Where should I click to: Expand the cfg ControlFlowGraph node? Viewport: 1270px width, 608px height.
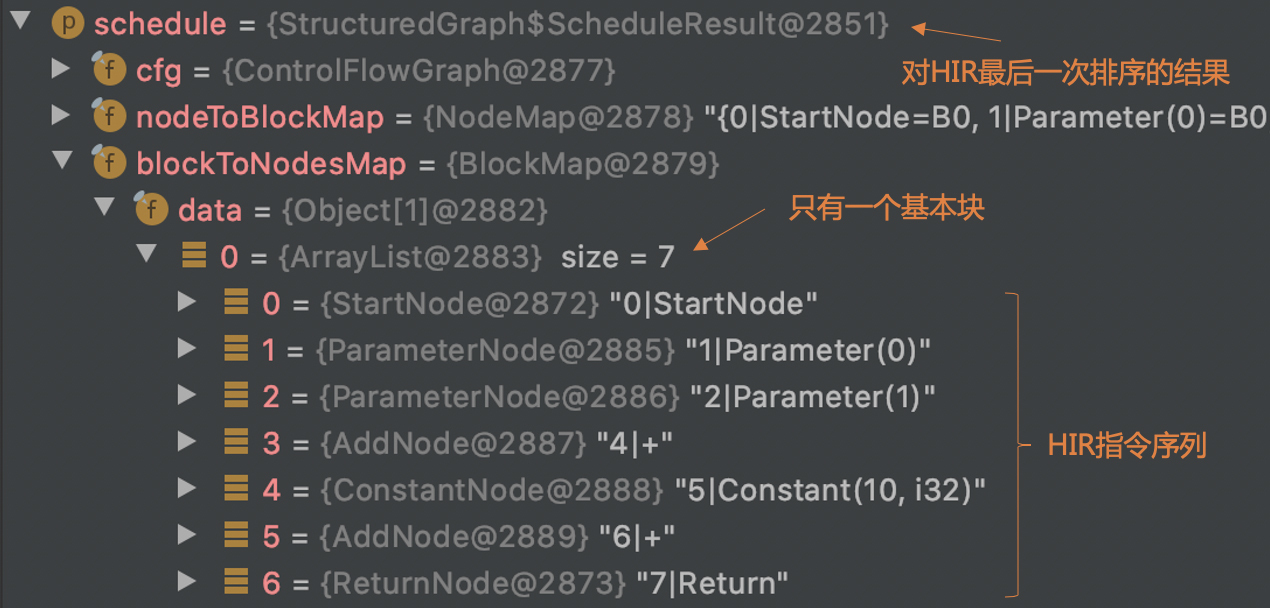(61, 69)
